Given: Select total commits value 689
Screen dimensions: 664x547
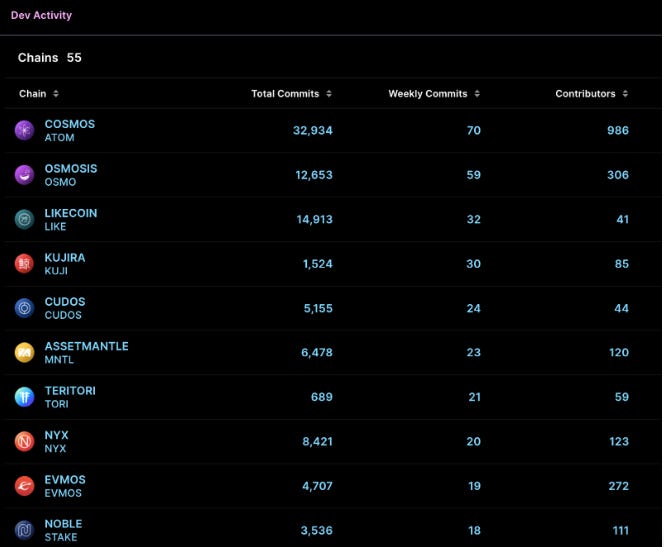Looking at the screenshot, I should pyautogui.click(x=321, y=397).
